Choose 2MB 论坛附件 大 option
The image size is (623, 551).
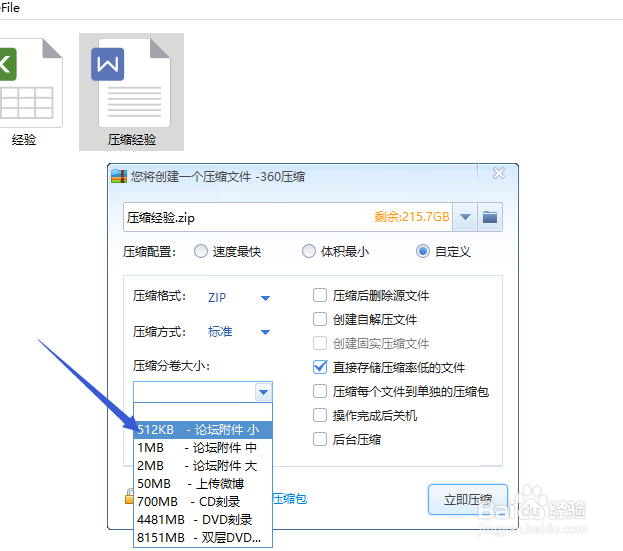203,466
